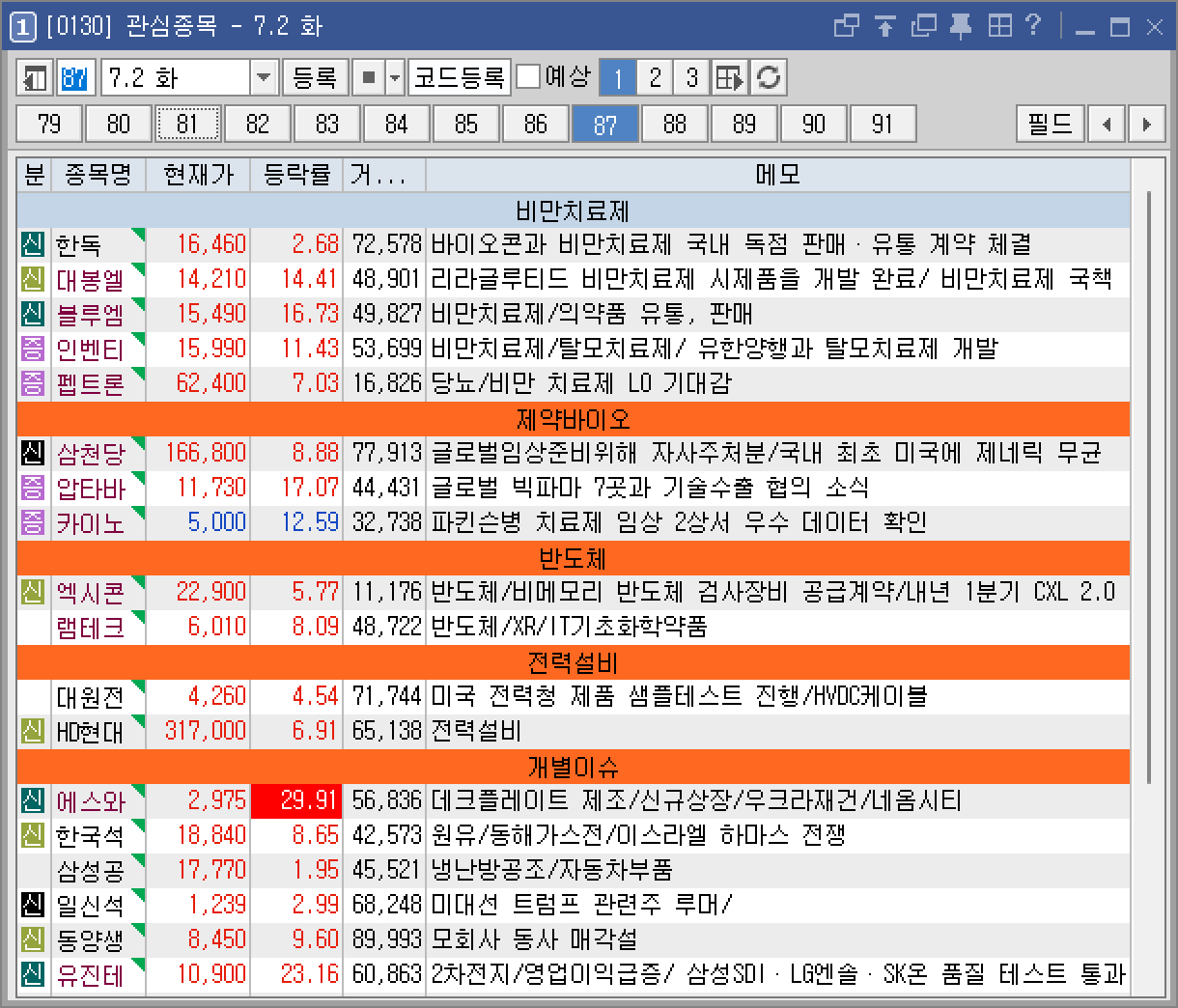
Task: Click the red highlighted 29.91 cell
Action: pyautogui.click(x=296, y=800)
